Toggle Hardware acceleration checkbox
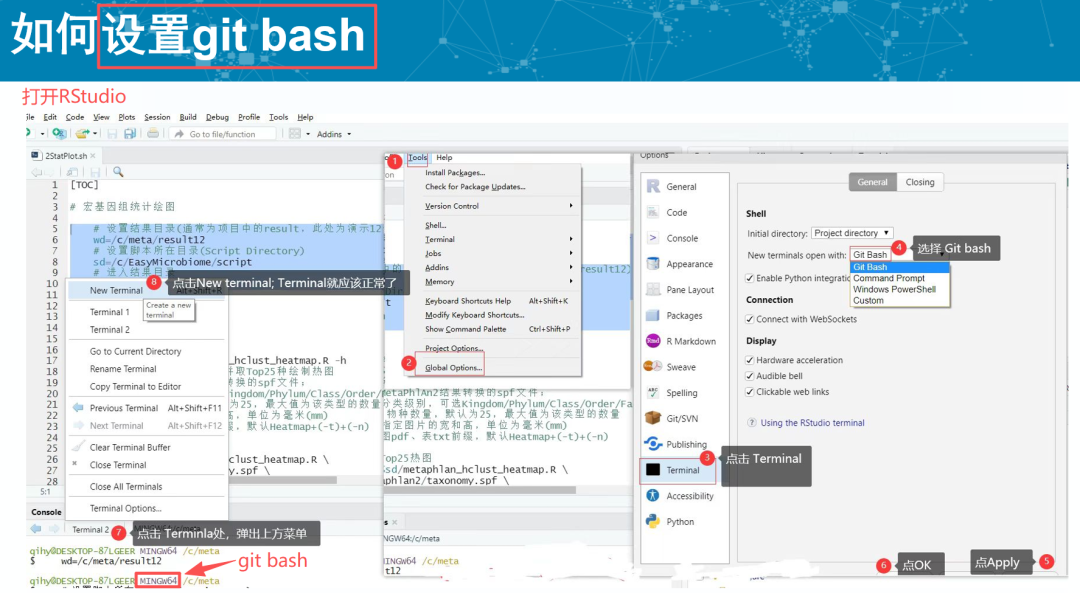The height and width of the screenshot is (593, 1080). coord(749,360)
